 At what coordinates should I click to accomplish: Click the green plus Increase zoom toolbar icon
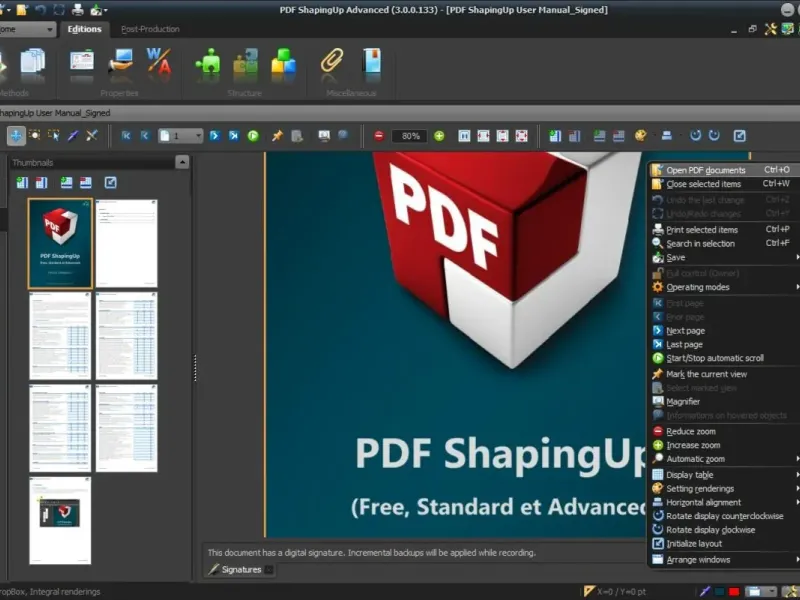[x=439, y=136]
